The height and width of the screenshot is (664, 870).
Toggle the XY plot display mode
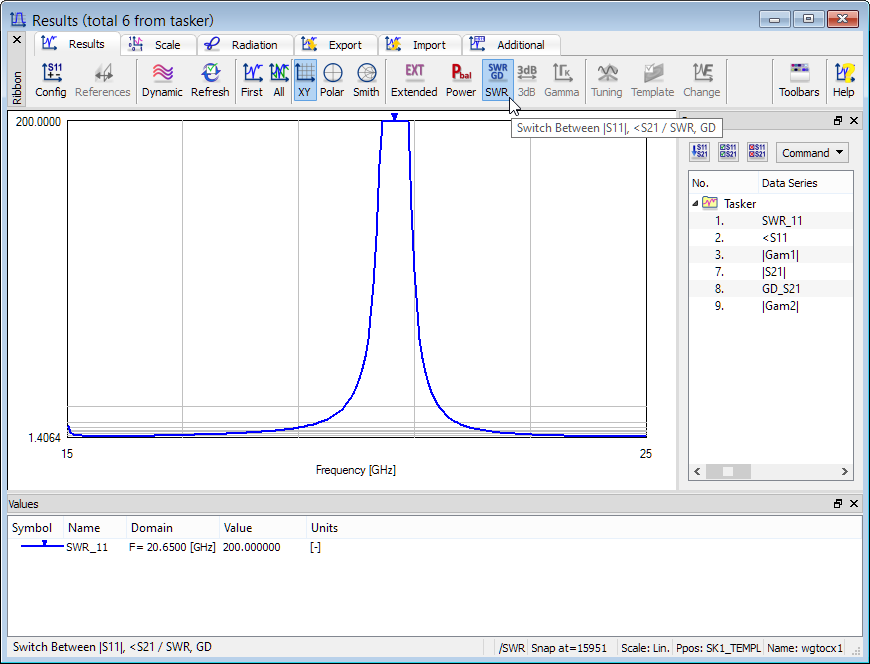[305, 80]
